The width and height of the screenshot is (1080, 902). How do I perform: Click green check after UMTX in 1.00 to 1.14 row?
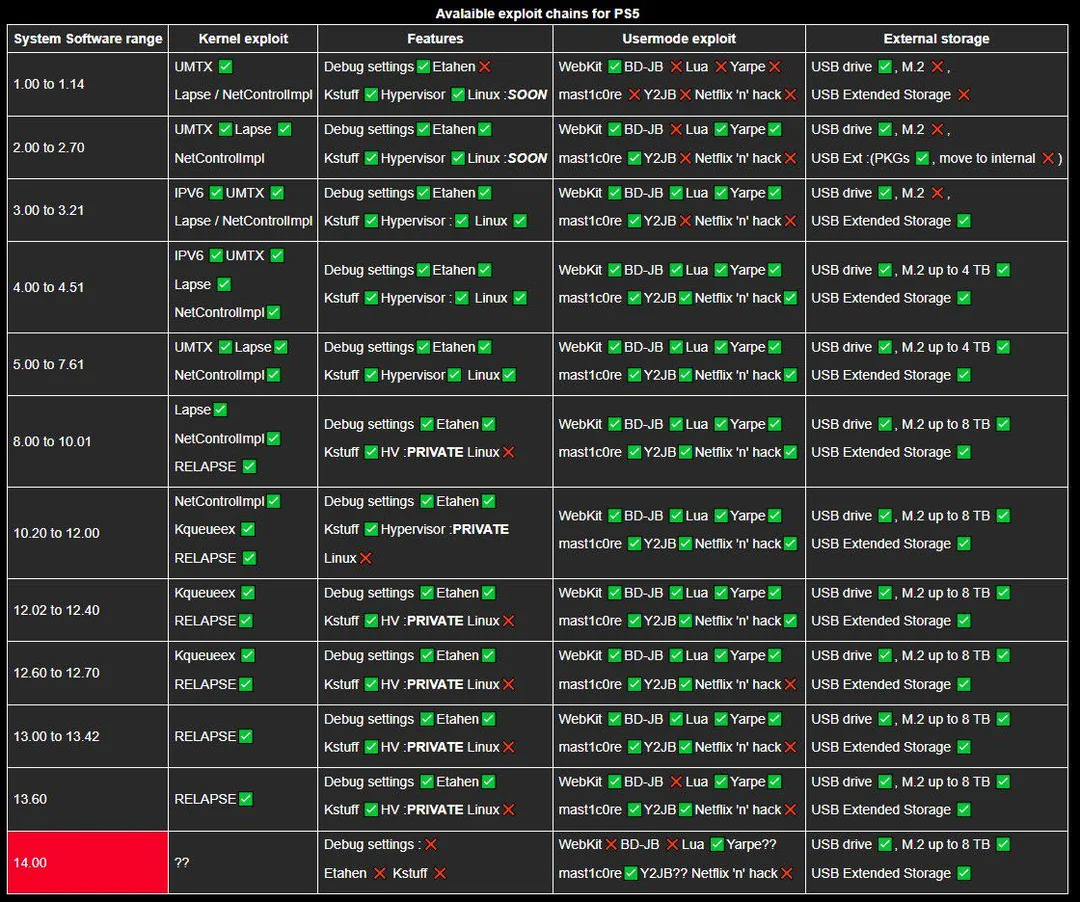(x=225, y=67)
